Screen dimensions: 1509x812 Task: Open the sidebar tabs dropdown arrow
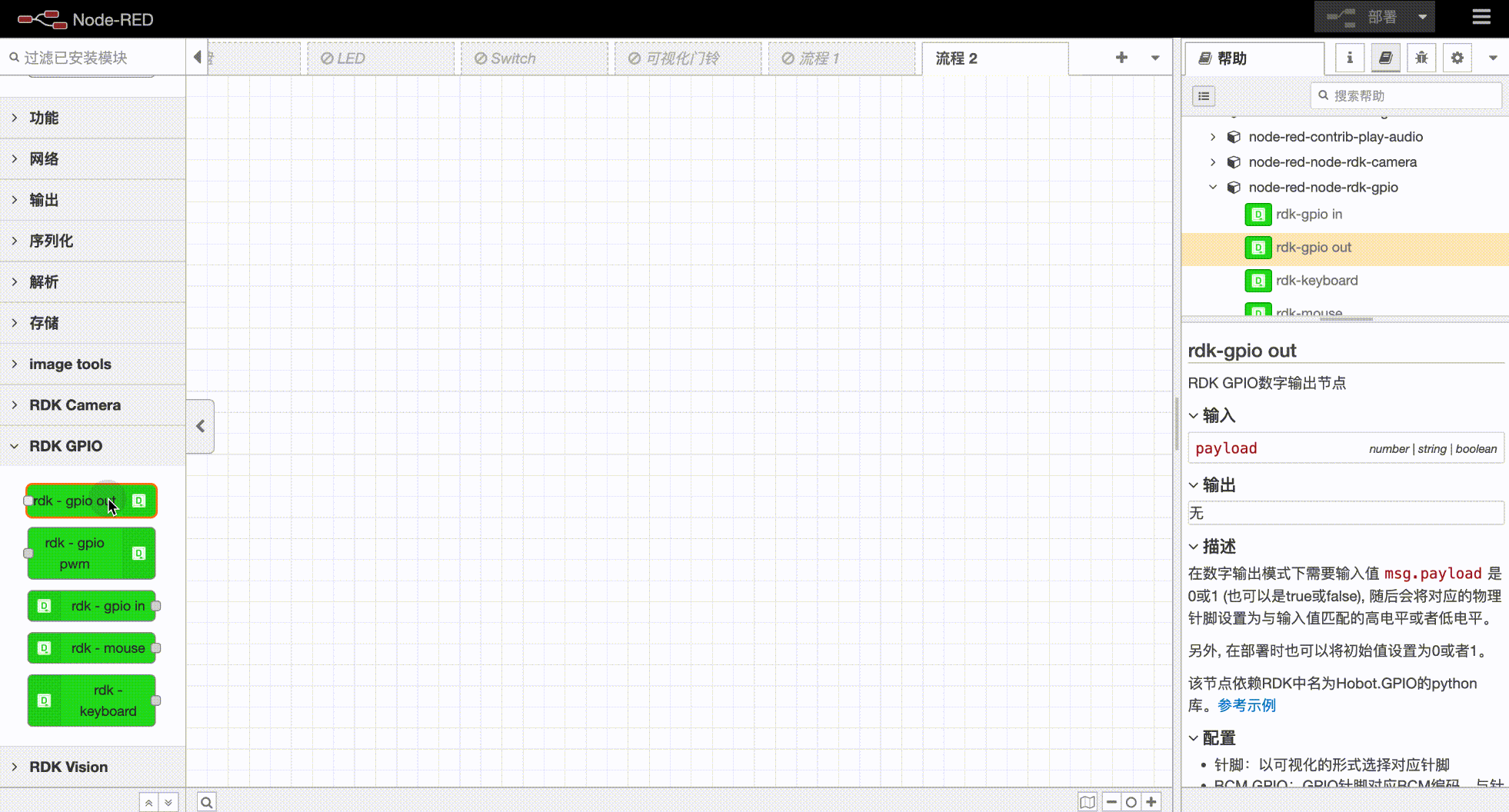click(x=1493, y=58)
